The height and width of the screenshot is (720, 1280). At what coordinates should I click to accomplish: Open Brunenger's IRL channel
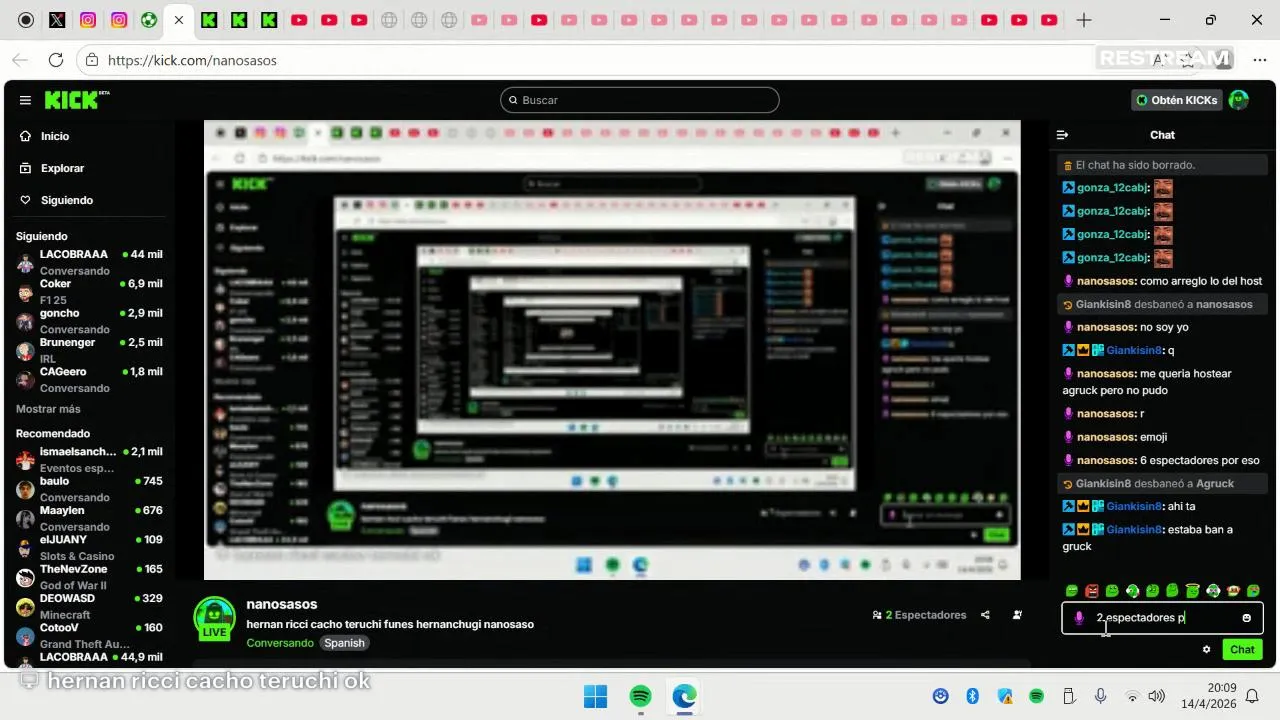(88, 350)
